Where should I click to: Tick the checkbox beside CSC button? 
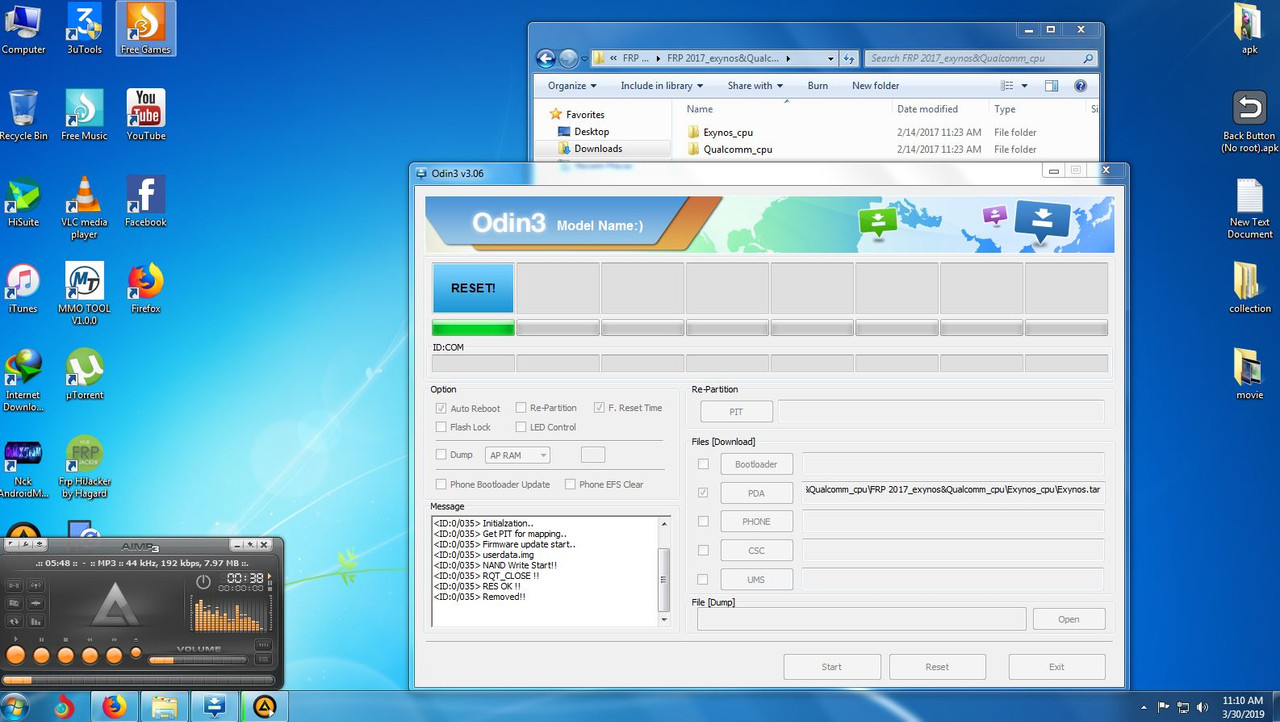(x=703, y=550)
